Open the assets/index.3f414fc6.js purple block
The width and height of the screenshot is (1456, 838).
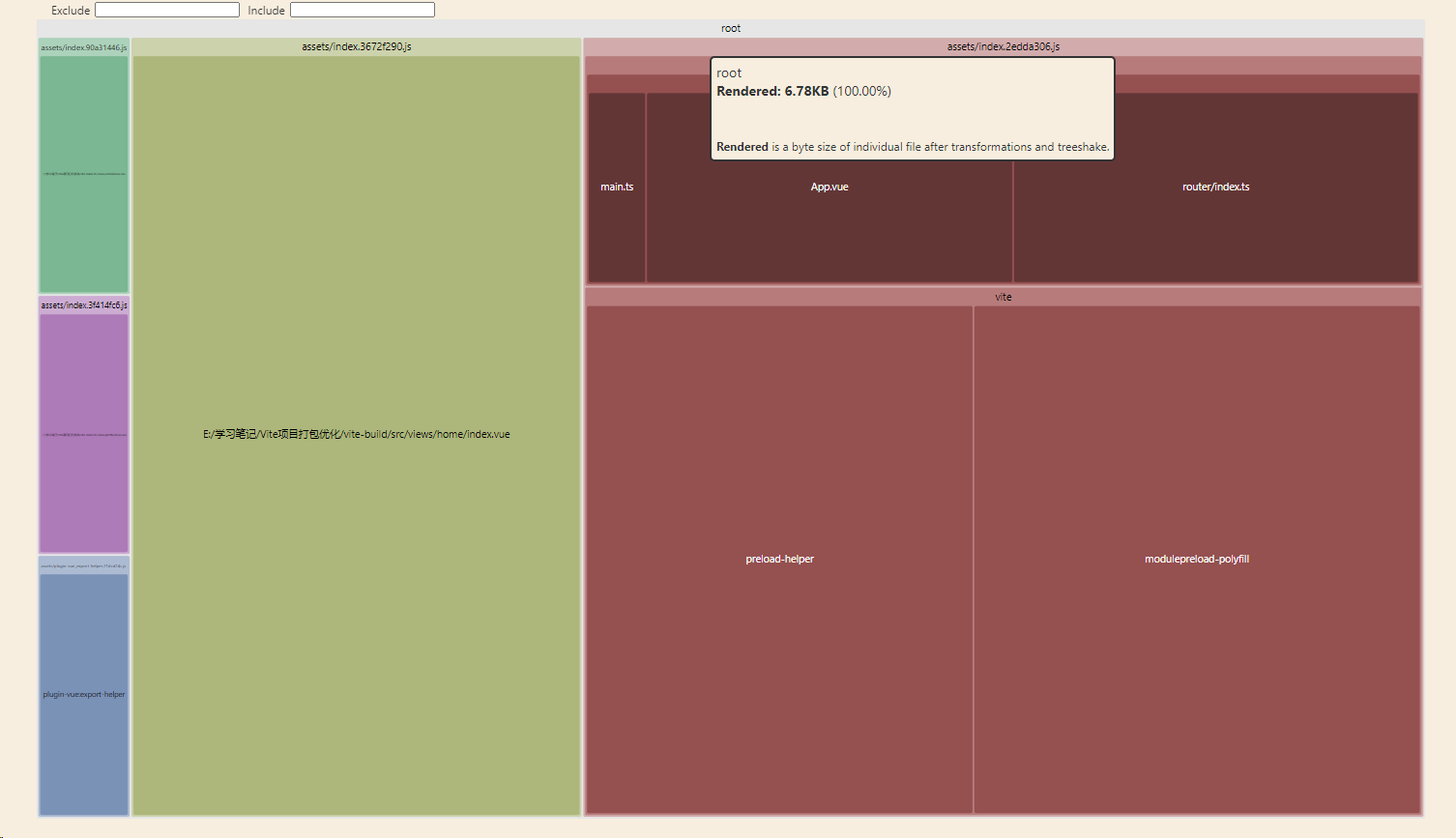[84, 433]
